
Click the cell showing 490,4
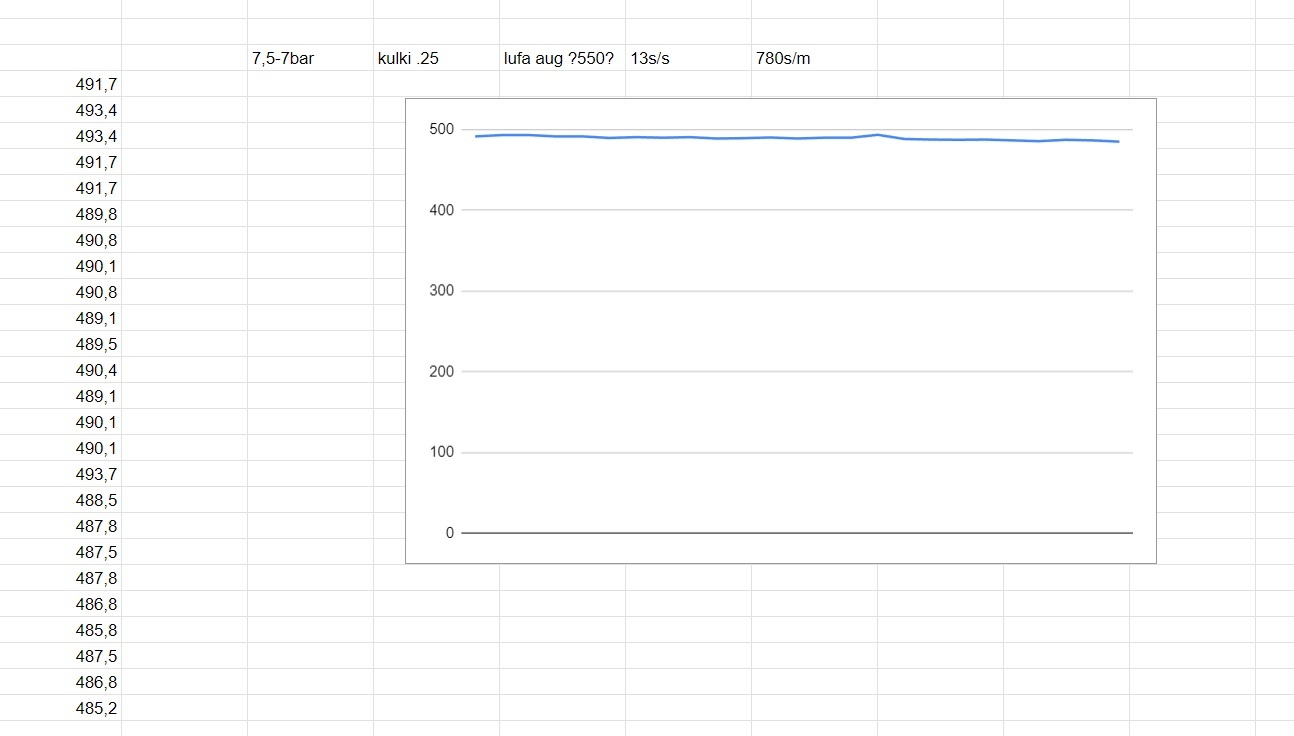(96, 370)
